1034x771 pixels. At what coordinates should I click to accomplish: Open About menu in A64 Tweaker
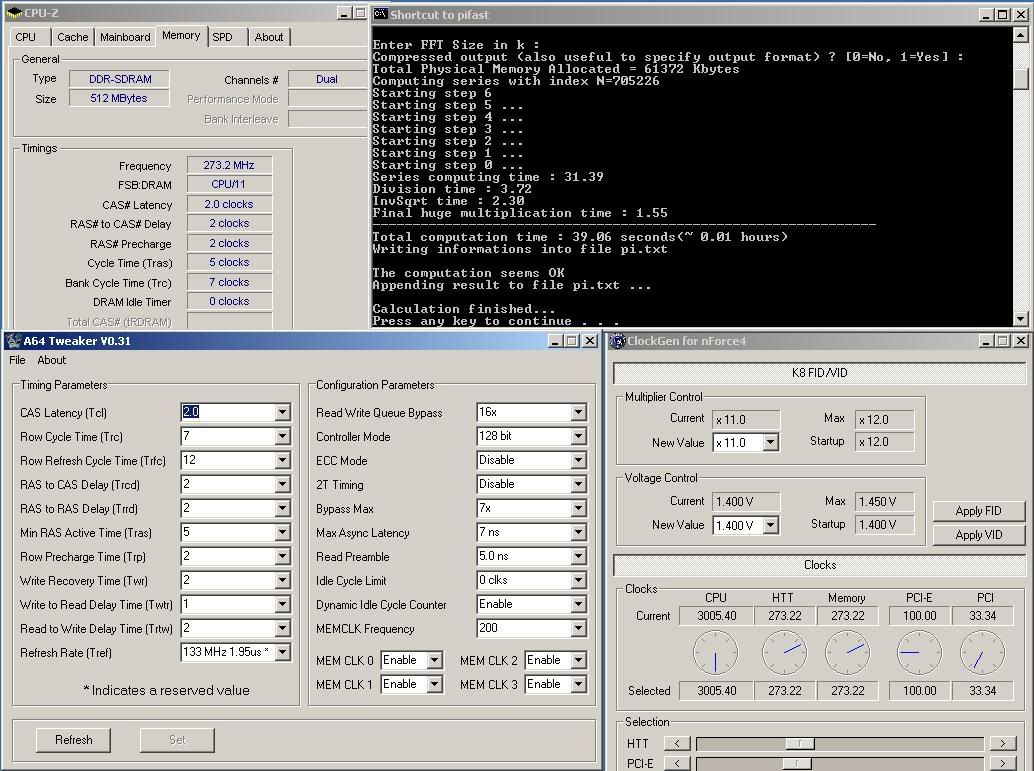51,360
